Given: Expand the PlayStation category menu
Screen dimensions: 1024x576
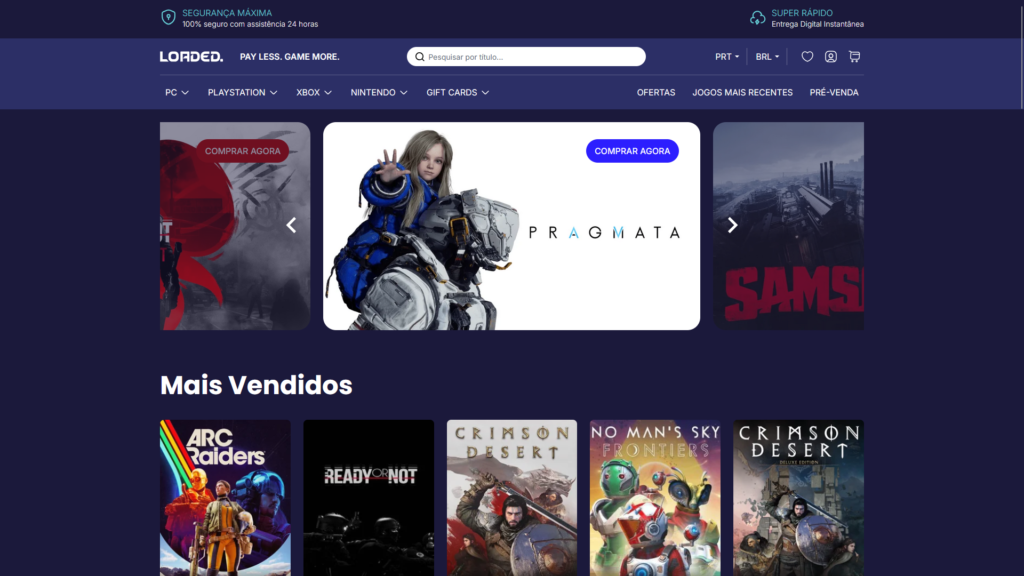Looking at the screenshot, I should click(242, 92).
